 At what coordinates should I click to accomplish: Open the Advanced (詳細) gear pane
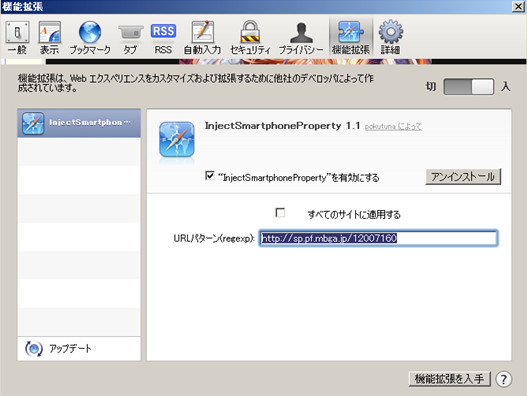[391, 37]
